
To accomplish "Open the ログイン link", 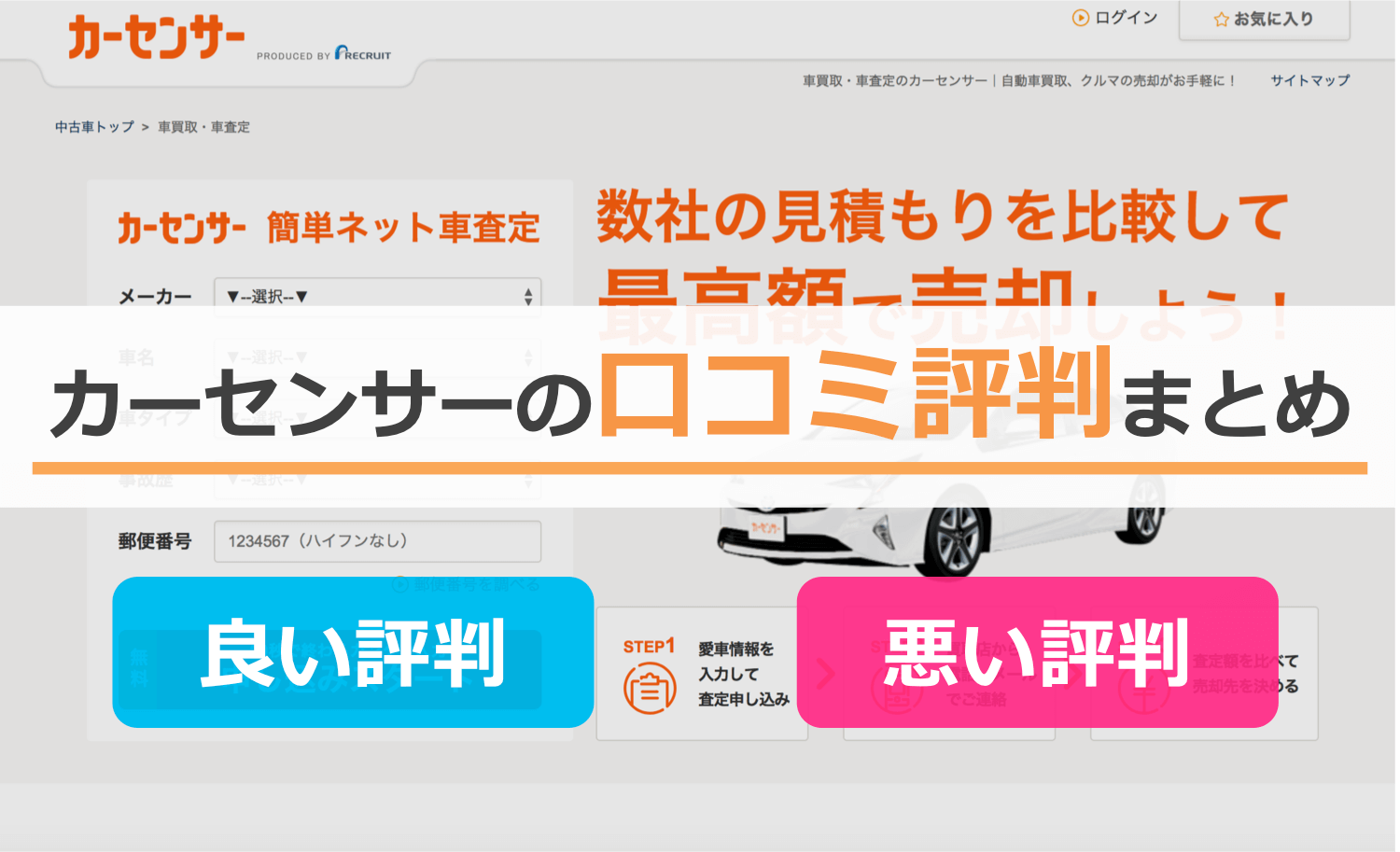I will click(1126, 18).
